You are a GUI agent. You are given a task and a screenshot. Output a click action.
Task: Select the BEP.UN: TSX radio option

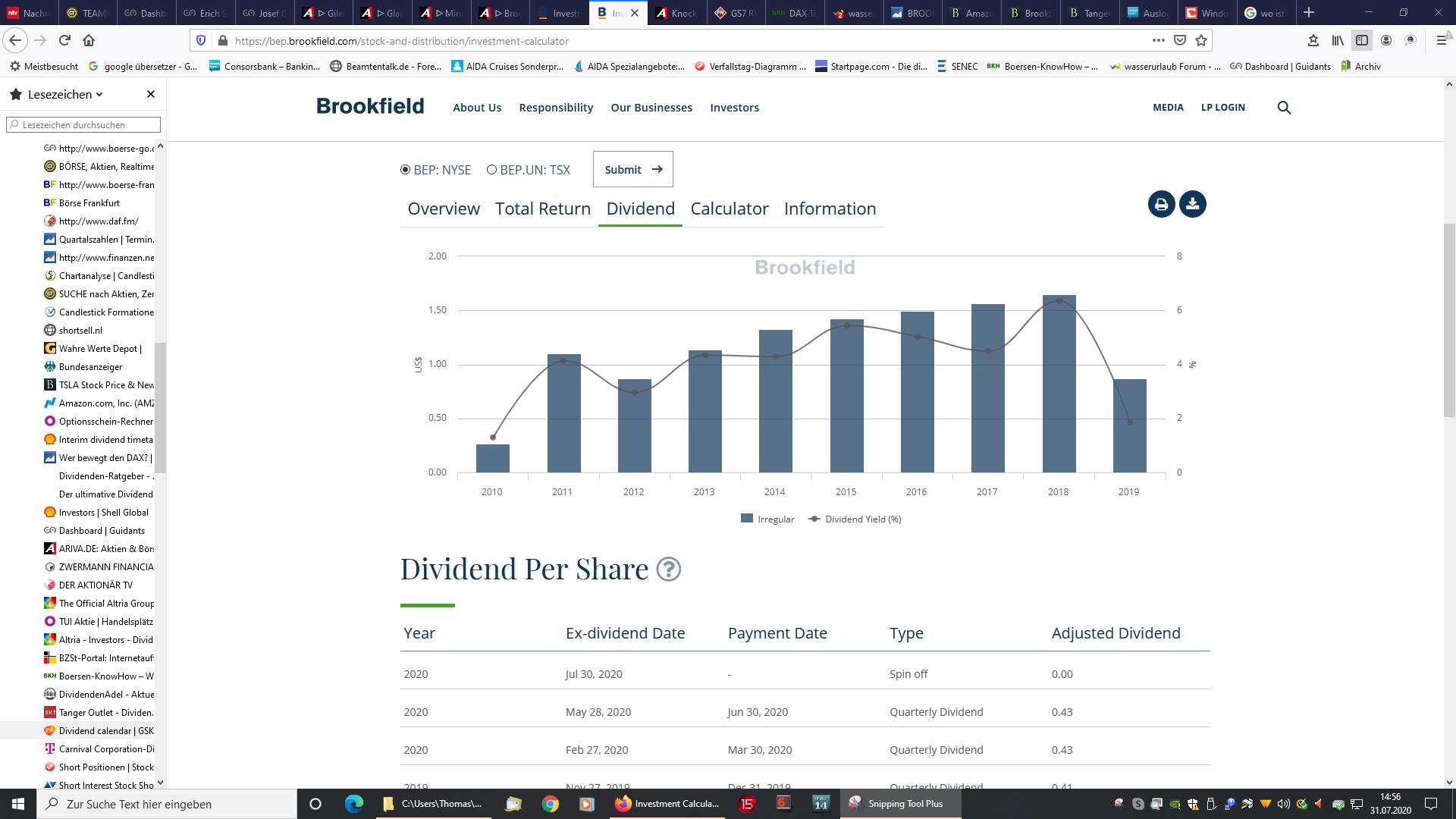(x=491, y=170)
